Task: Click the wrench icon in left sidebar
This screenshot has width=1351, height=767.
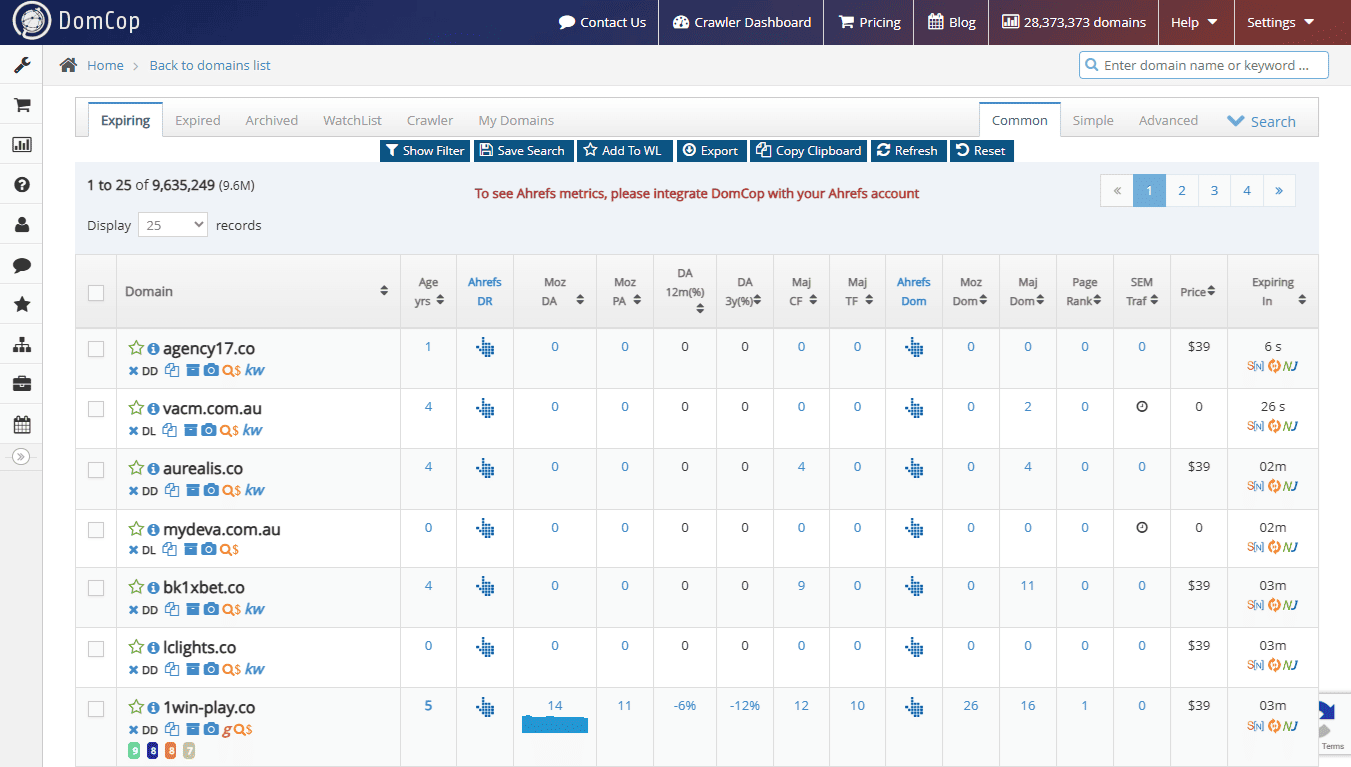Action: tap(21, 65)
